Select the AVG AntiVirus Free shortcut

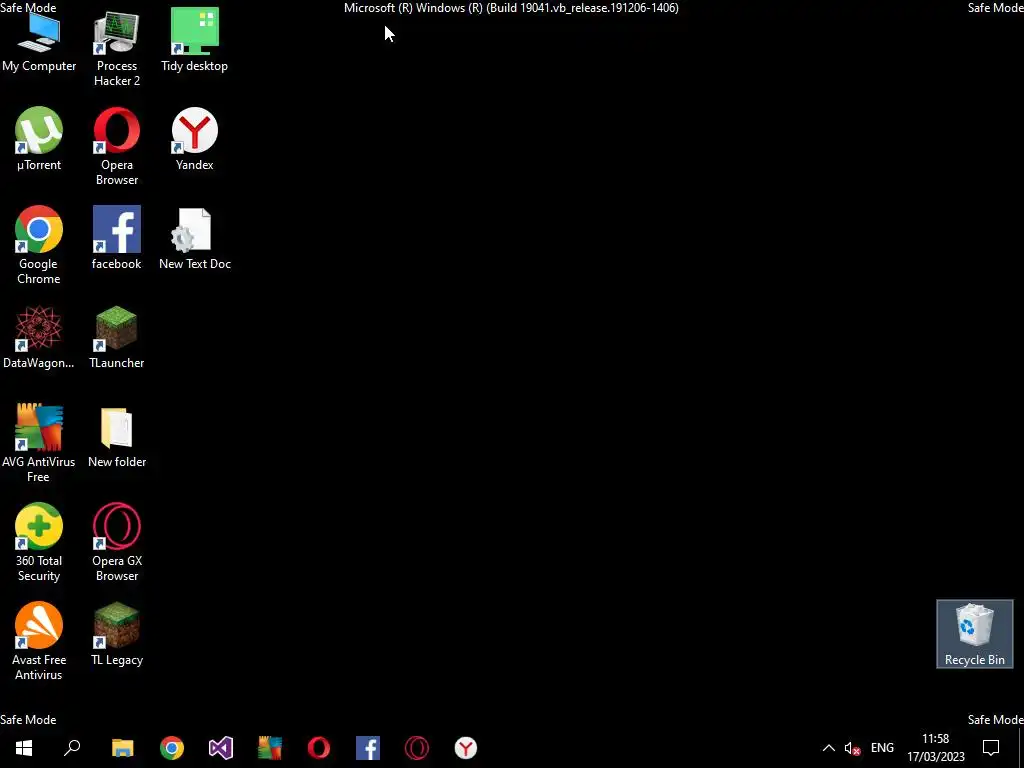39,444
